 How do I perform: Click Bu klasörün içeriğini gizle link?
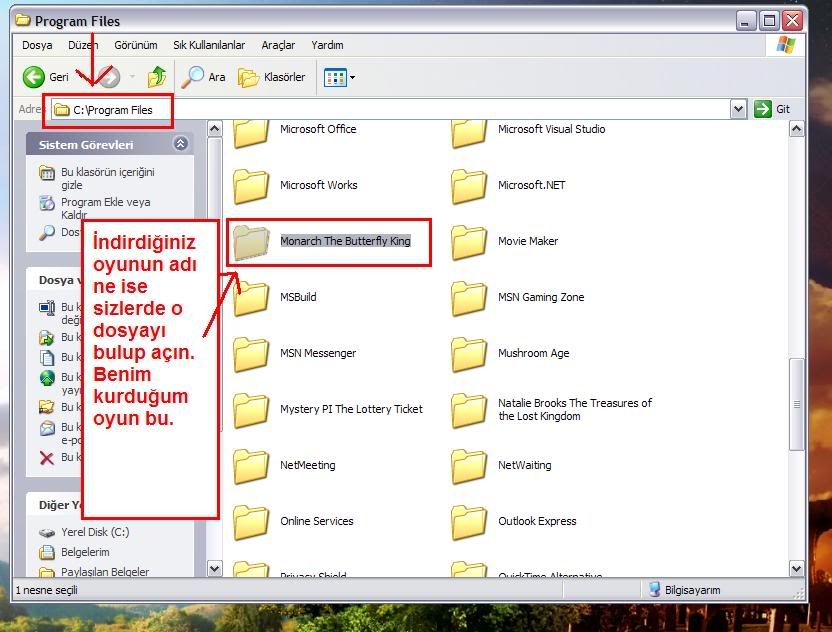(108, 178)
